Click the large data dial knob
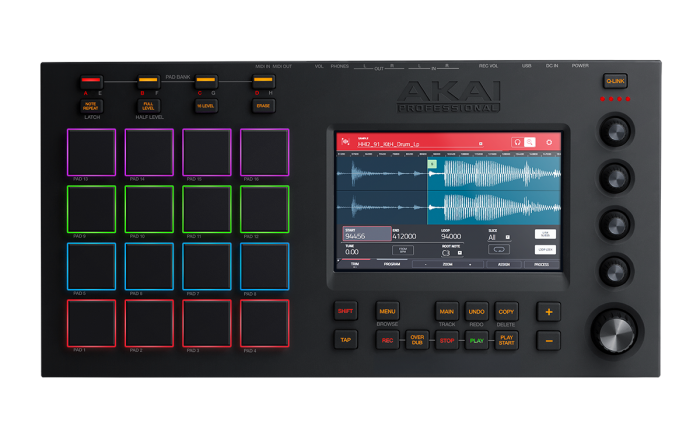This screenshot has width=700, height=438. click(617, 332)
